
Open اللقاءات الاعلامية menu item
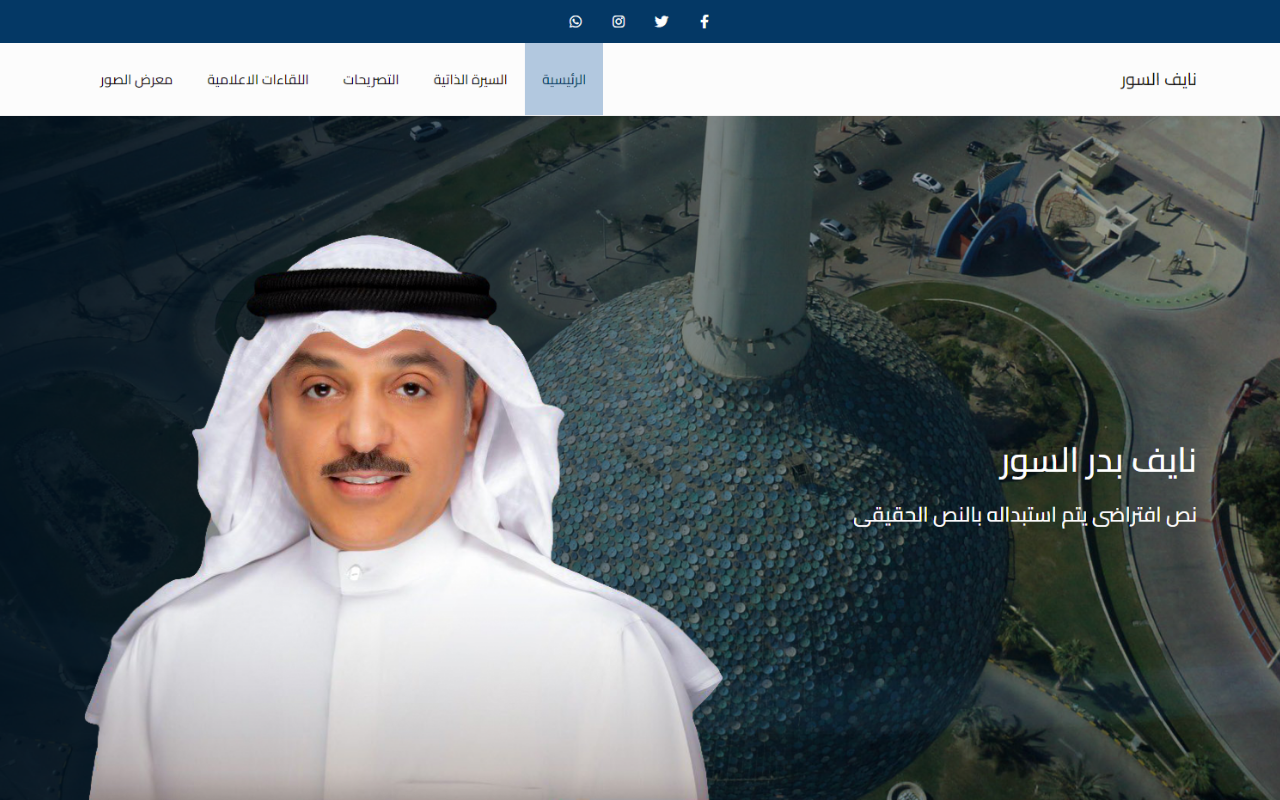click(258, 79)
